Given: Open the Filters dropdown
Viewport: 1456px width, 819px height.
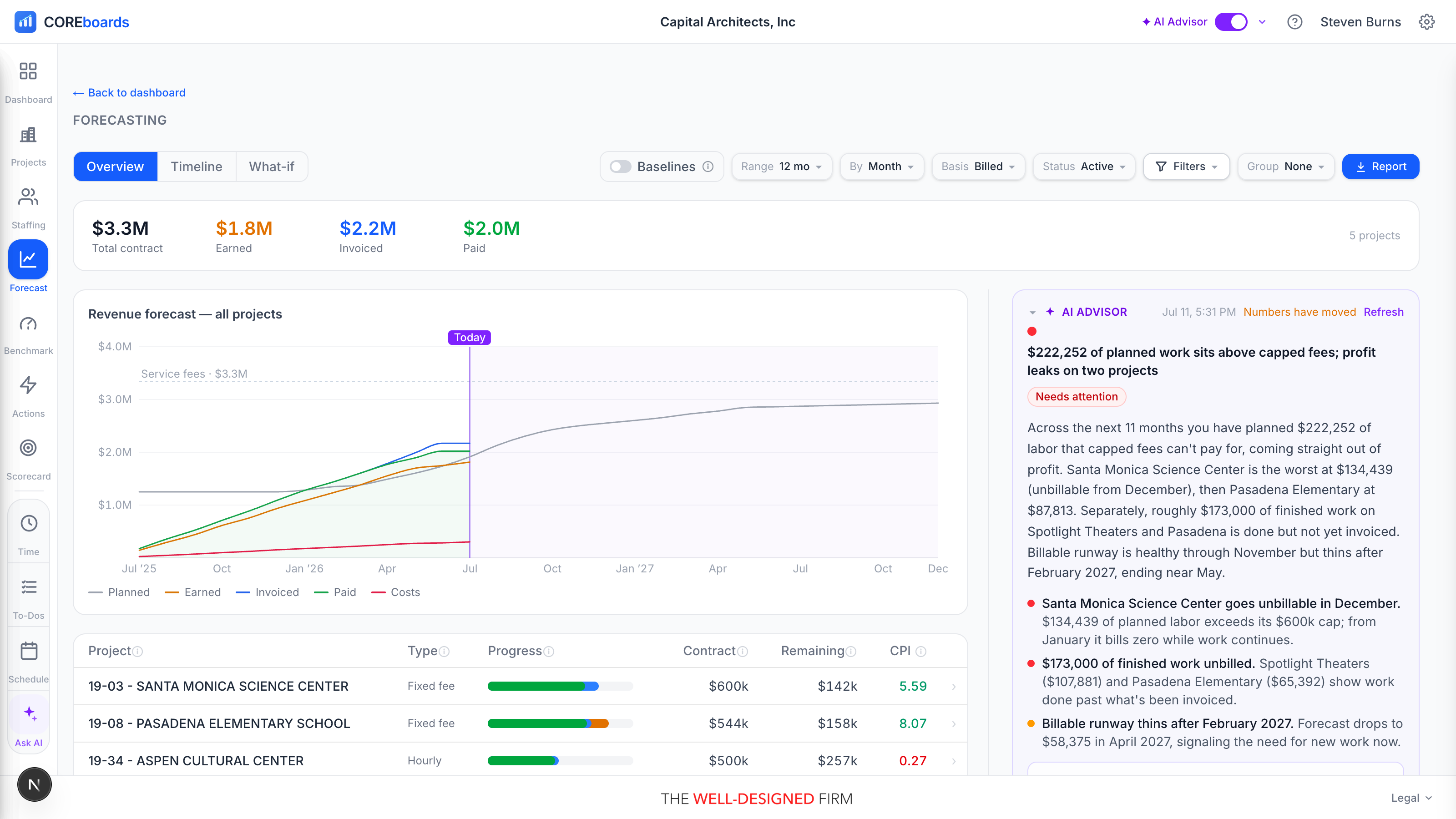Looking at the screenshot, I should 1186,167.
